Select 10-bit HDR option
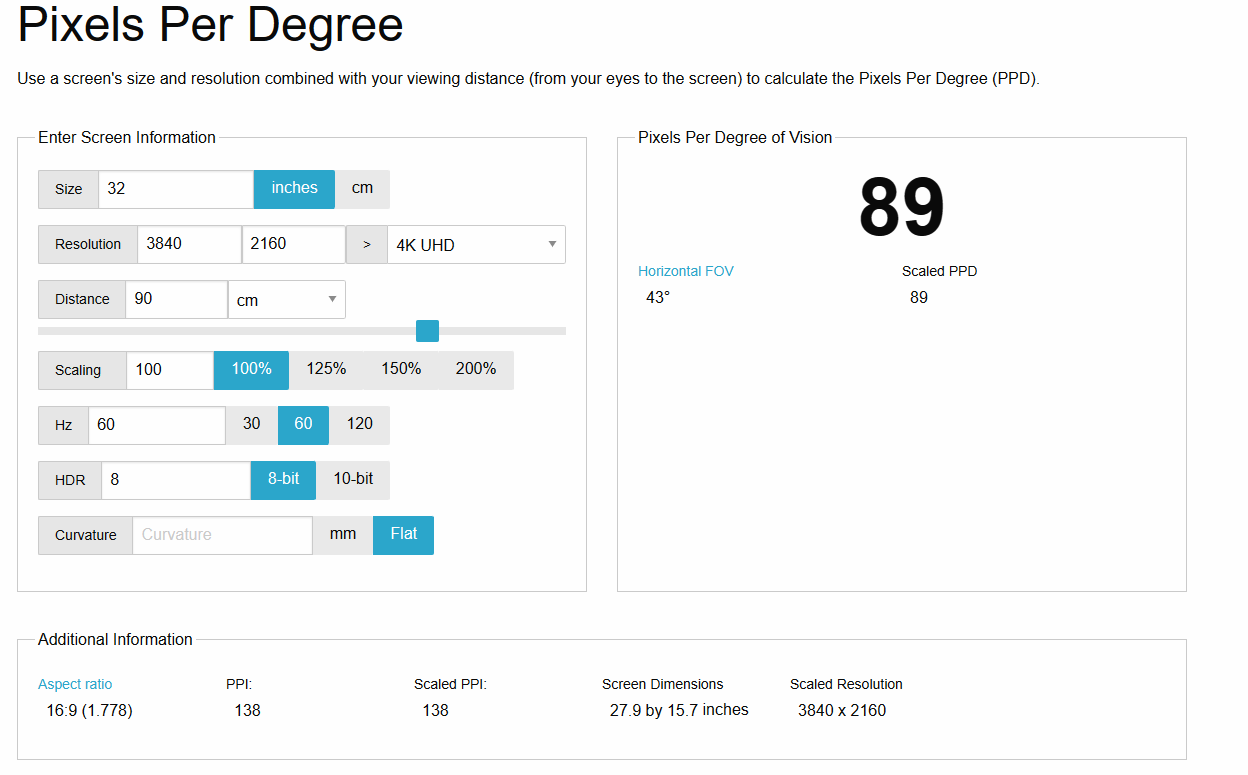This screenshot has height=775, width=1248. point(353,480)
